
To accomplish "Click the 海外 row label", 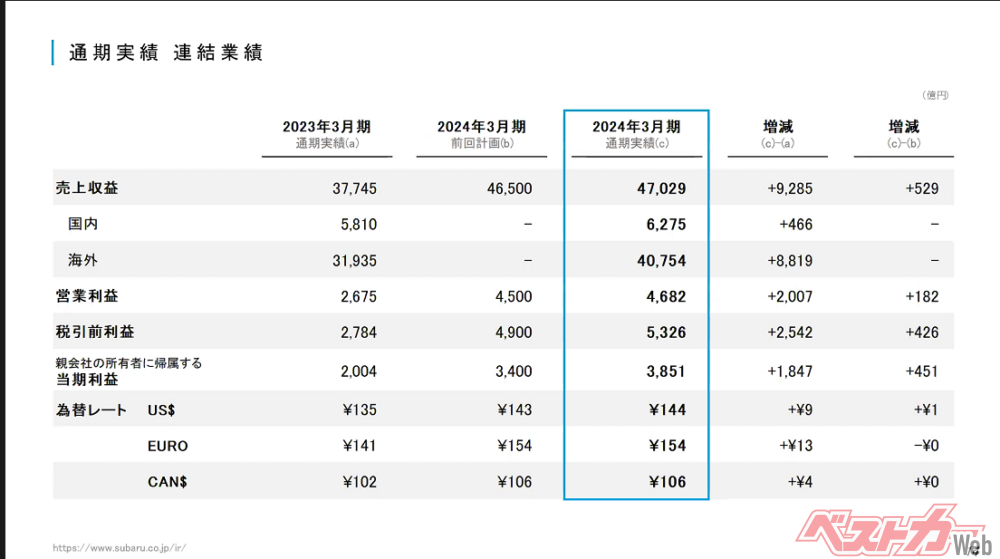I will [83, 260].
